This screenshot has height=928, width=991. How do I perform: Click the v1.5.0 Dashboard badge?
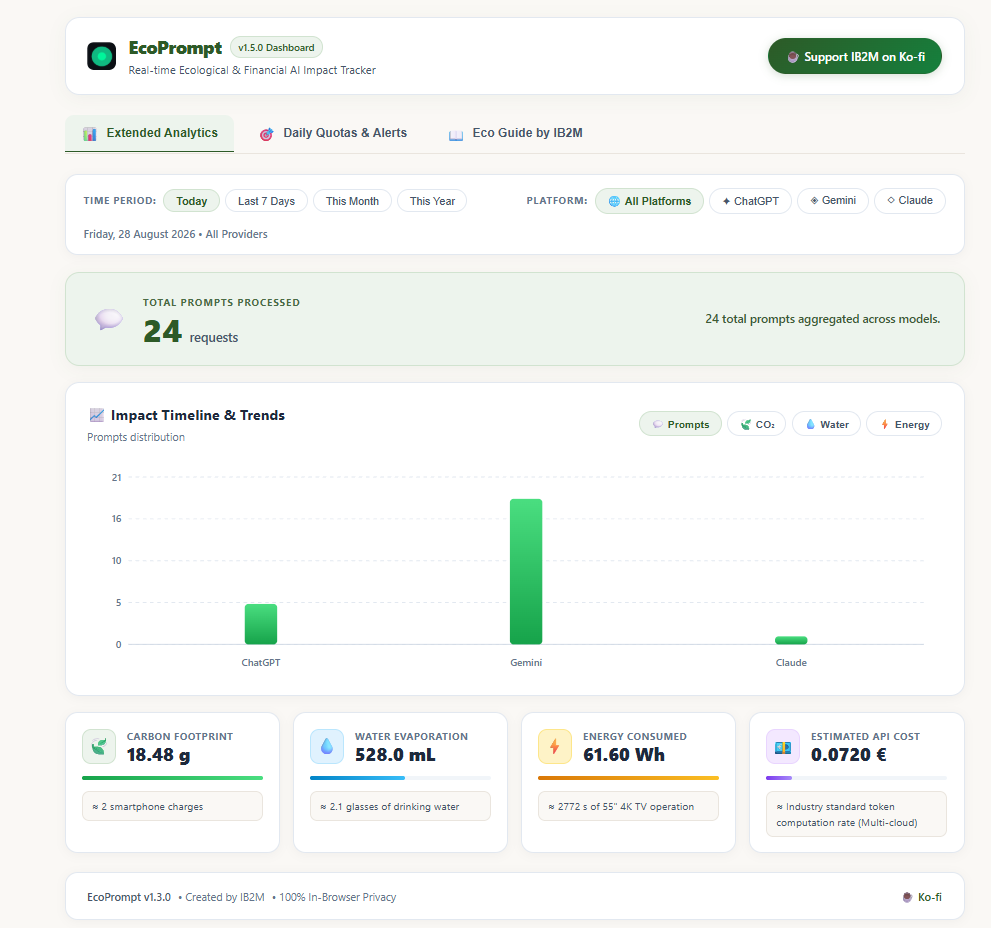point(276,47)
